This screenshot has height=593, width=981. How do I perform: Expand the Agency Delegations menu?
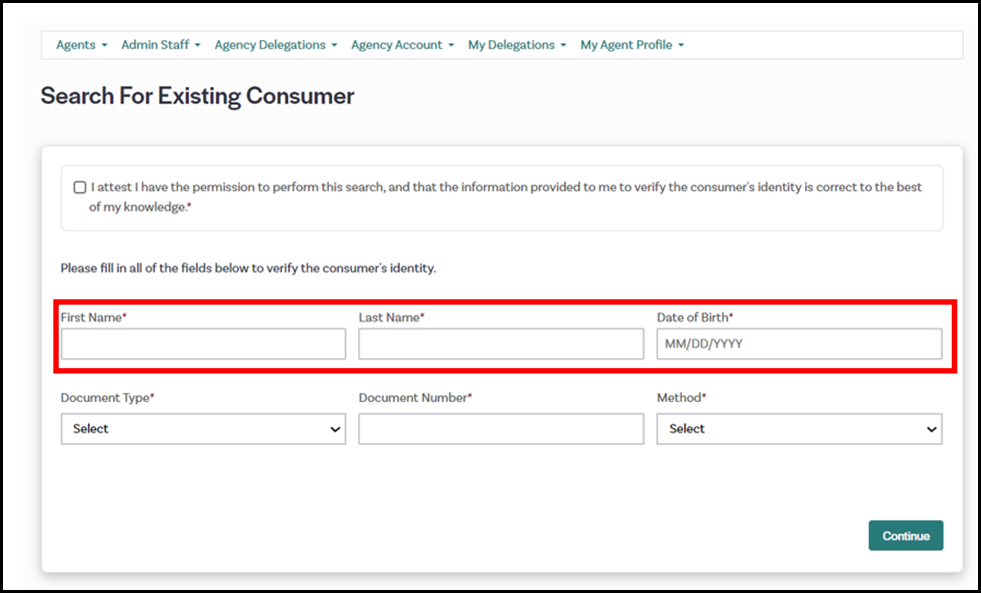(x=275, y=45)
